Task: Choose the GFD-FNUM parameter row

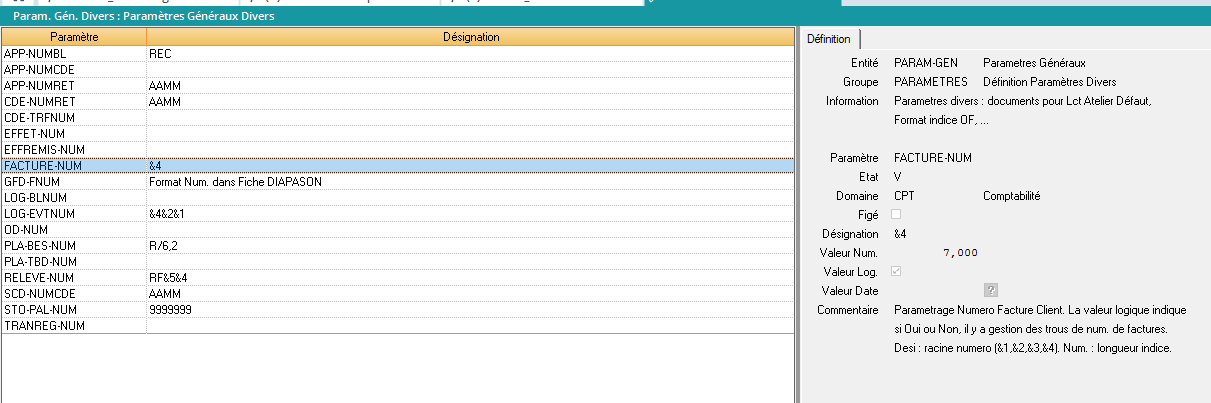Action: click(x=74, y=181)
